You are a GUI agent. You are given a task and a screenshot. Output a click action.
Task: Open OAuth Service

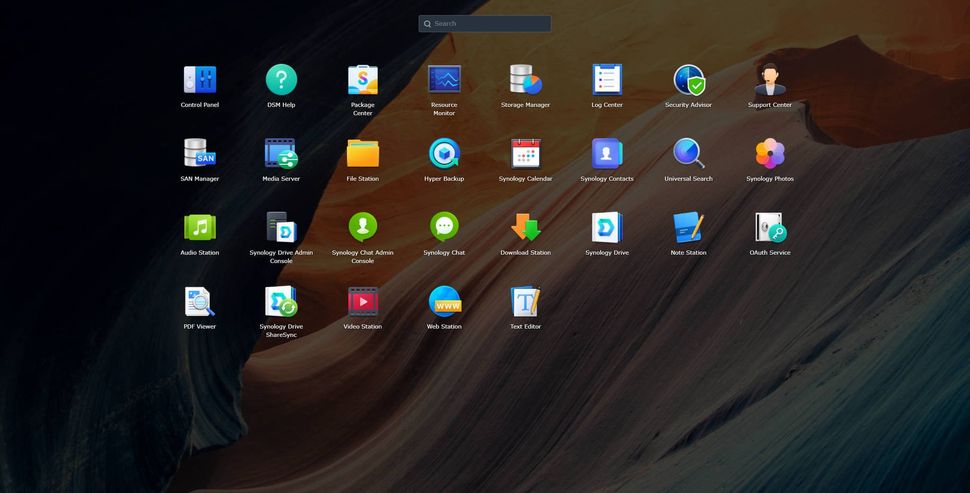coord(770,228)
